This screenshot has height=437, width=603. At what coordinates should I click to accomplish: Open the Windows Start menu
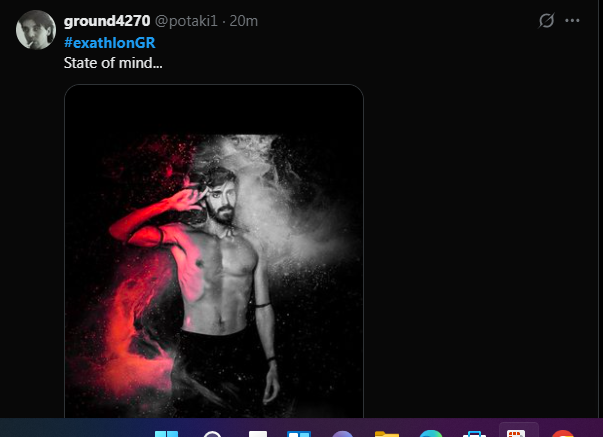pos(167,433)
